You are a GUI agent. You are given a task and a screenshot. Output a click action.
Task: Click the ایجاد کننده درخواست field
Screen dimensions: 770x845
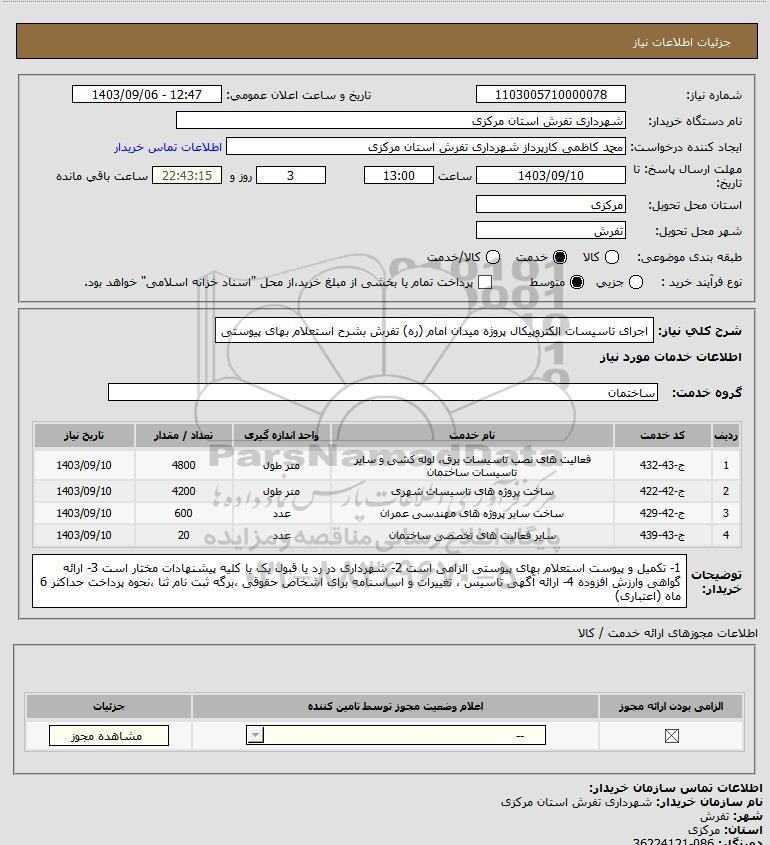426,147
